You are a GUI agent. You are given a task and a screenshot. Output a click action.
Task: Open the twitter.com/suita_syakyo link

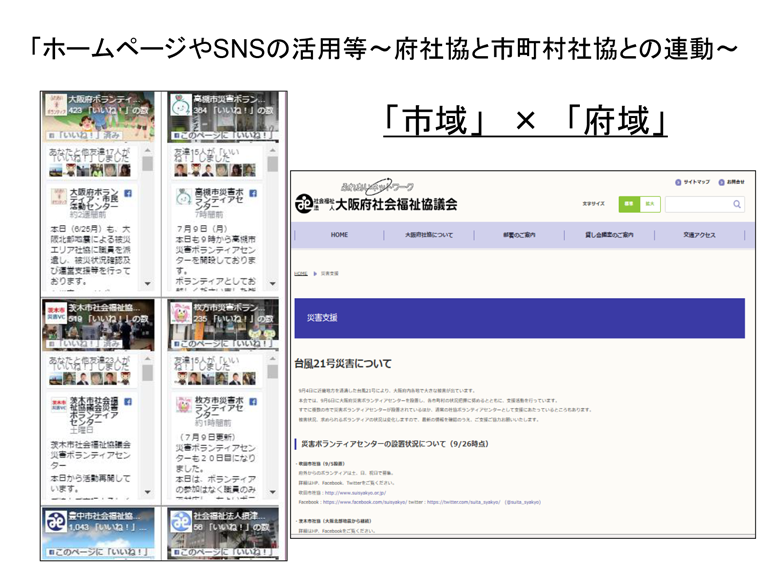point(464,502)
